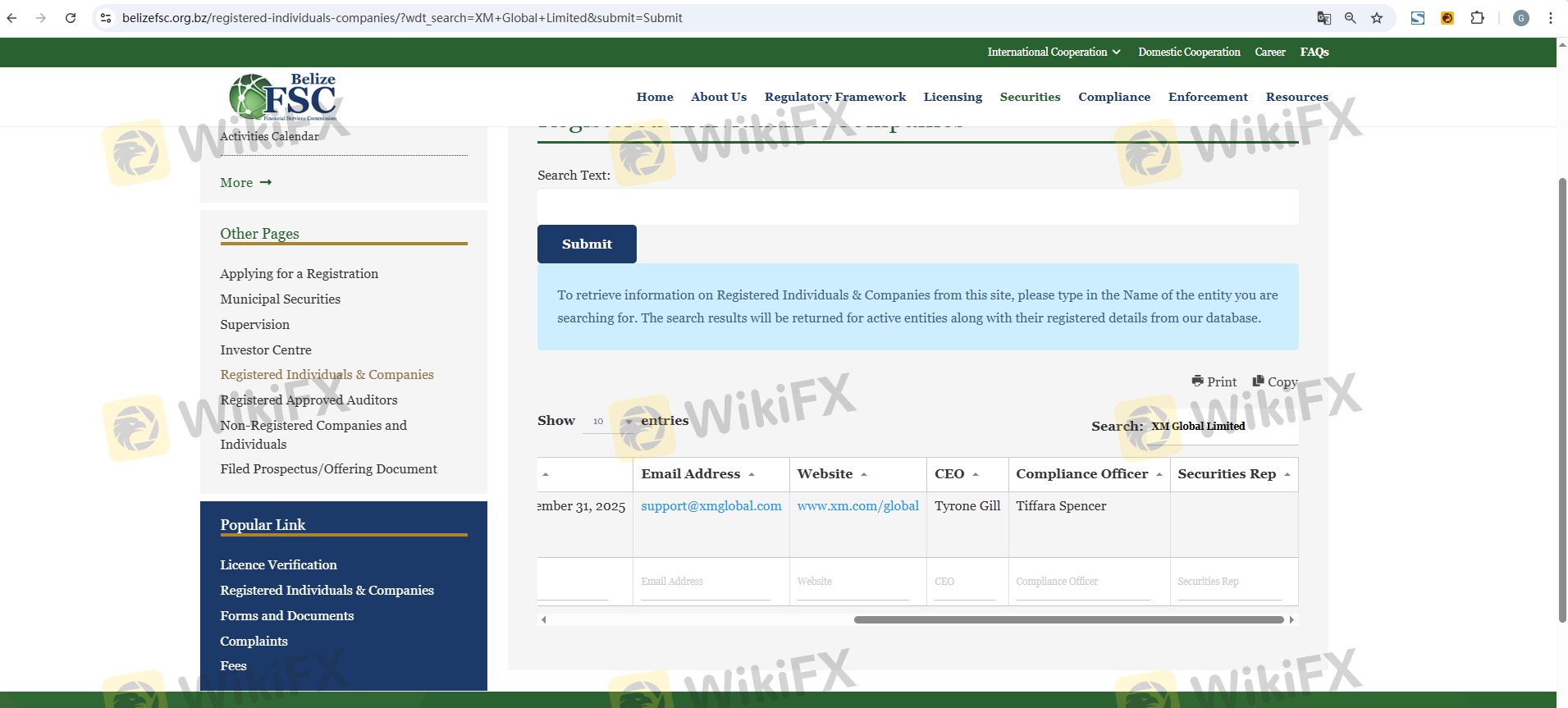
Task: Open the browser extensions puzzle icon
Action: (1477, 18)
